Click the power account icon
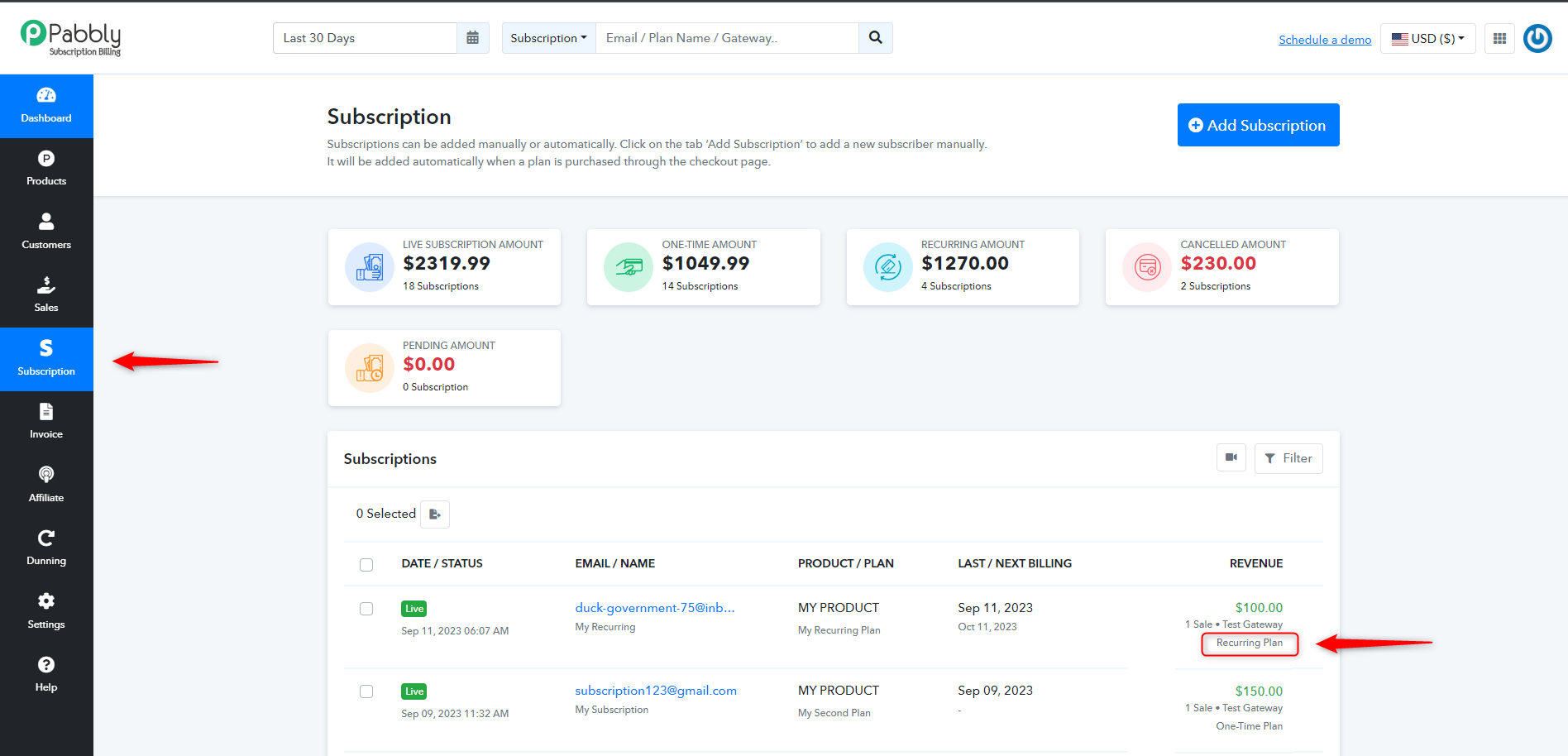Screen dimensions: 1568x756 pyautogui.click(x=1537, y=38)
